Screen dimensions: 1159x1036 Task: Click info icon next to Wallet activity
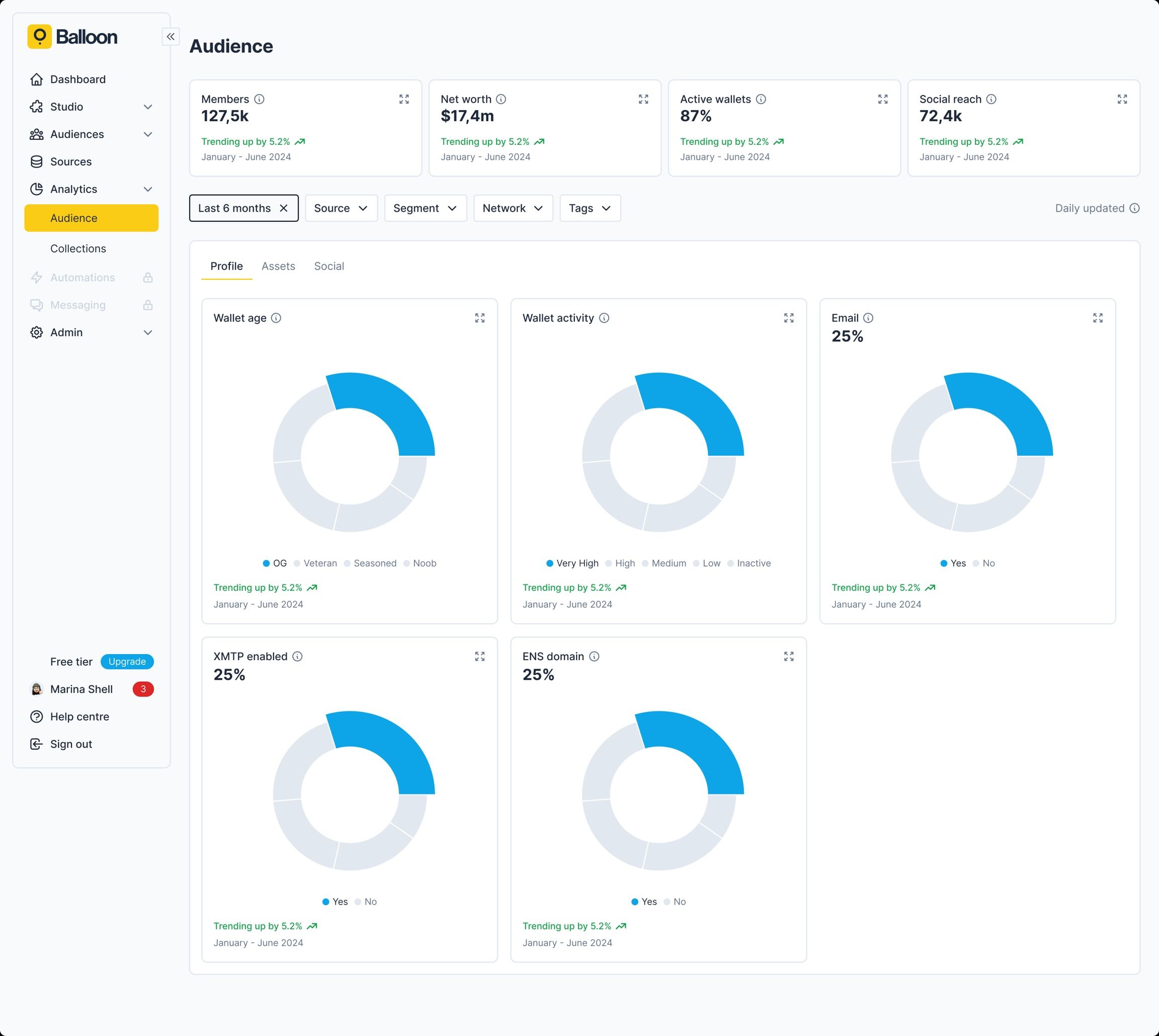click(x=604, y=318)
